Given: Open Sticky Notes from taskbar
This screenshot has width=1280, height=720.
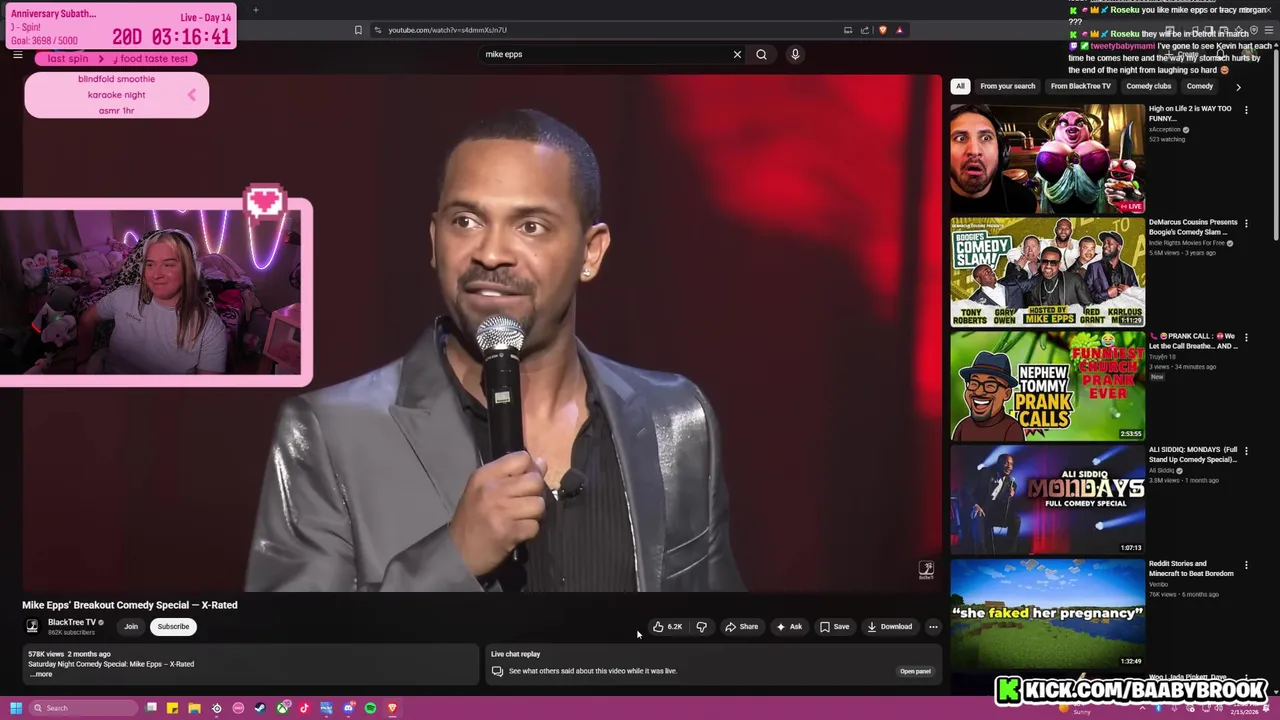Looking at the screenshot, I should click(x=172, y=708).
